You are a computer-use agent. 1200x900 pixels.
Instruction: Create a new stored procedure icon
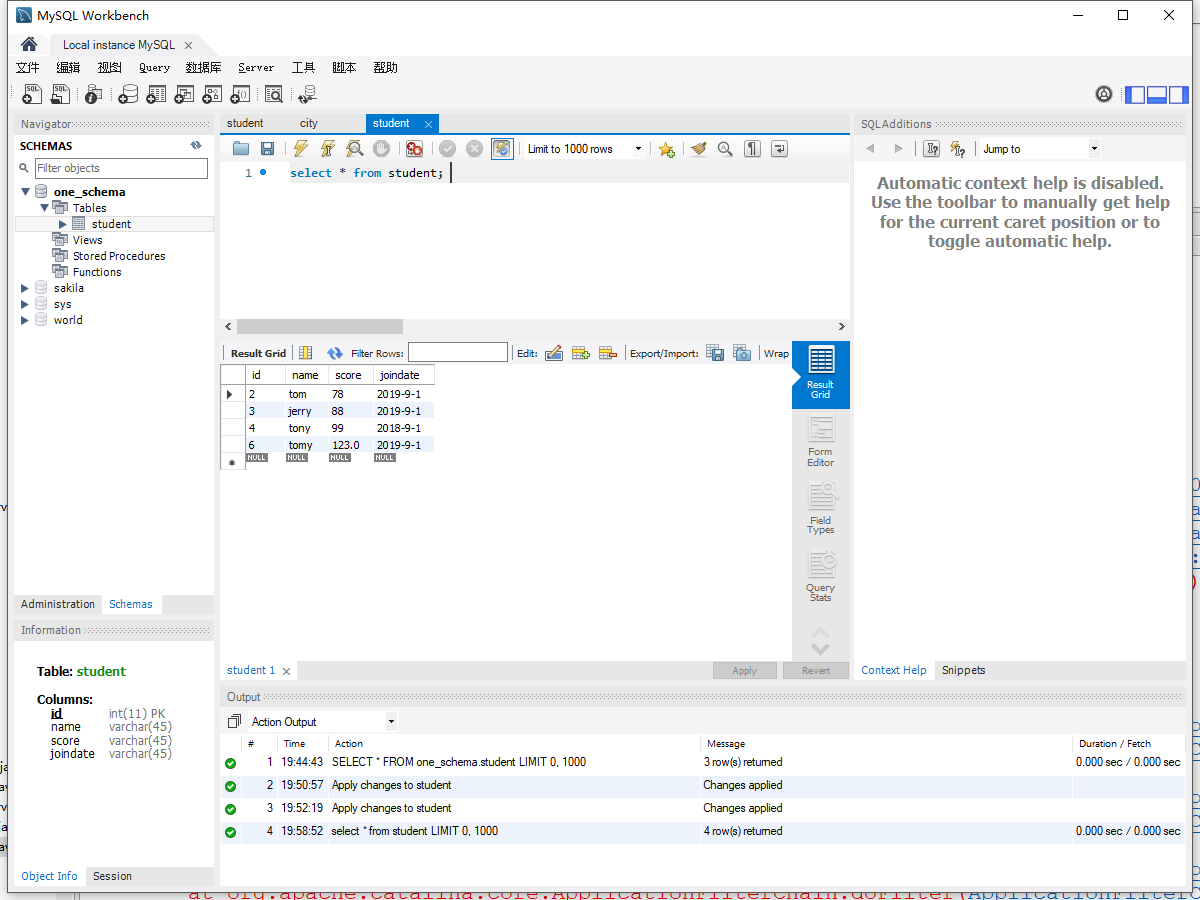pyautogui.click(x=212, y=94)
